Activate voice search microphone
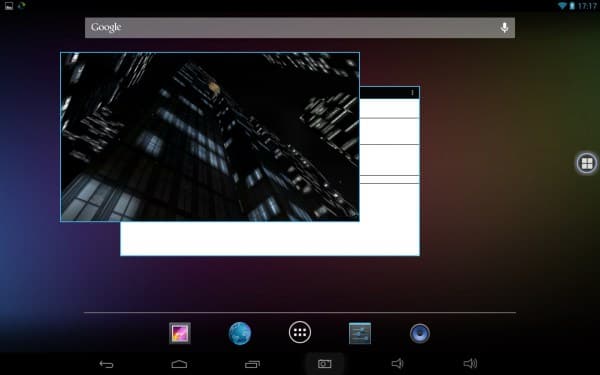The image size is (600, 375). pos(504,28)
